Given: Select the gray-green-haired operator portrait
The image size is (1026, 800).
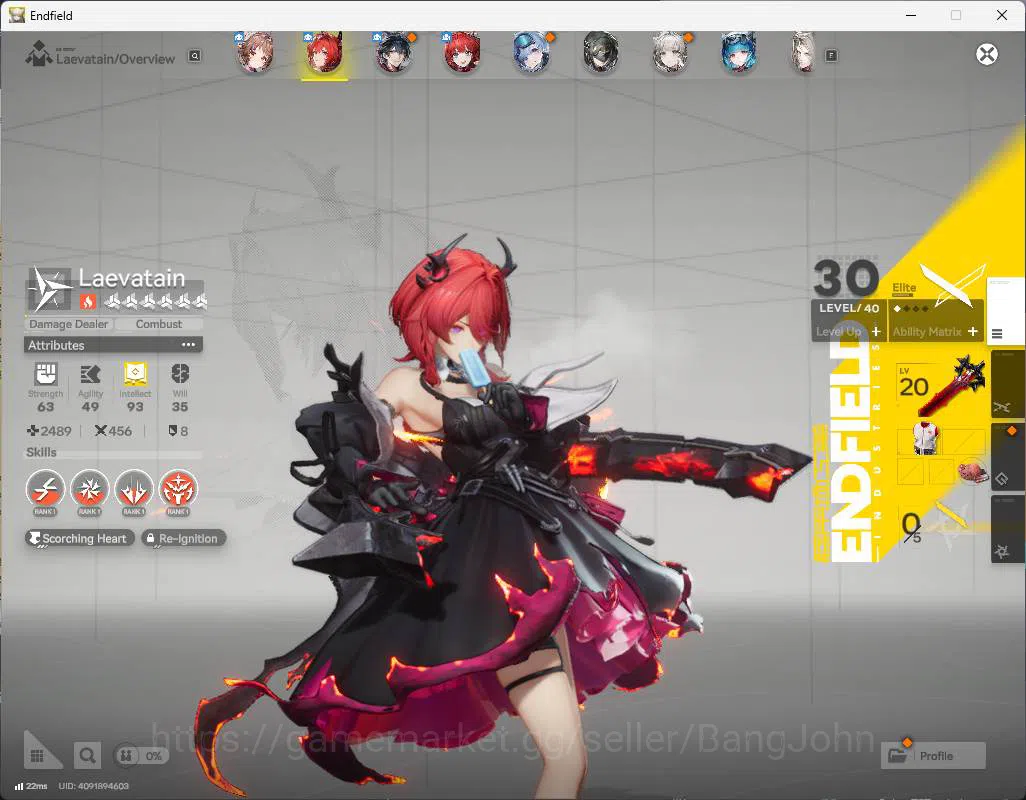Looking at the screenshot, I should [x=601, y=52].
